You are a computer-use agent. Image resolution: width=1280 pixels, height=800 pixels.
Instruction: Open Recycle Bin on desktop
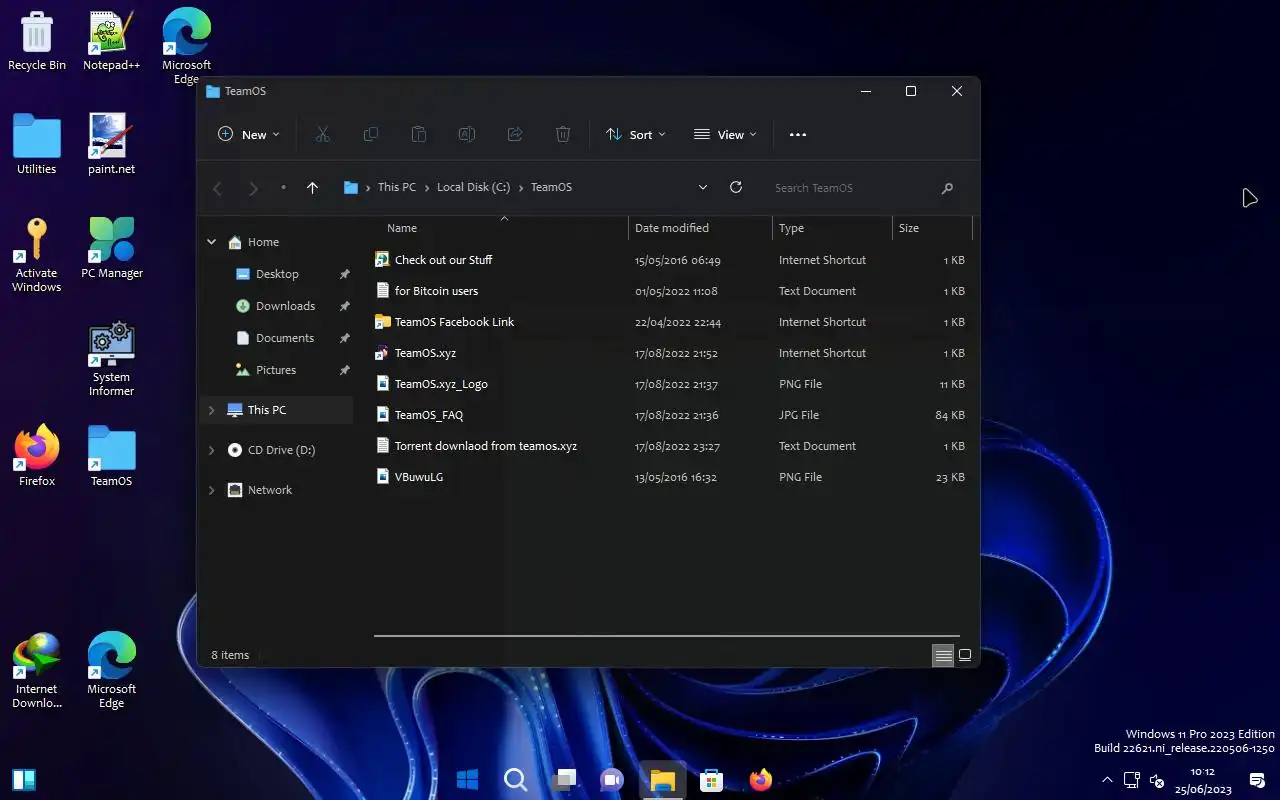[37, 41]
